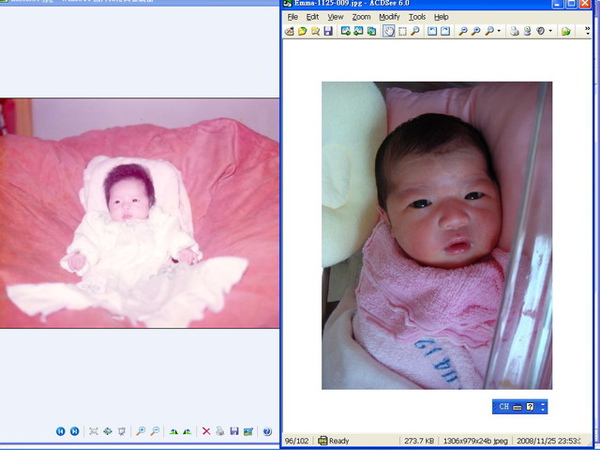Viewport: 600px width, 450px height.
Task: Click Picture Viewer's floppy disk copy-to icon
Action: pos(234,431)
